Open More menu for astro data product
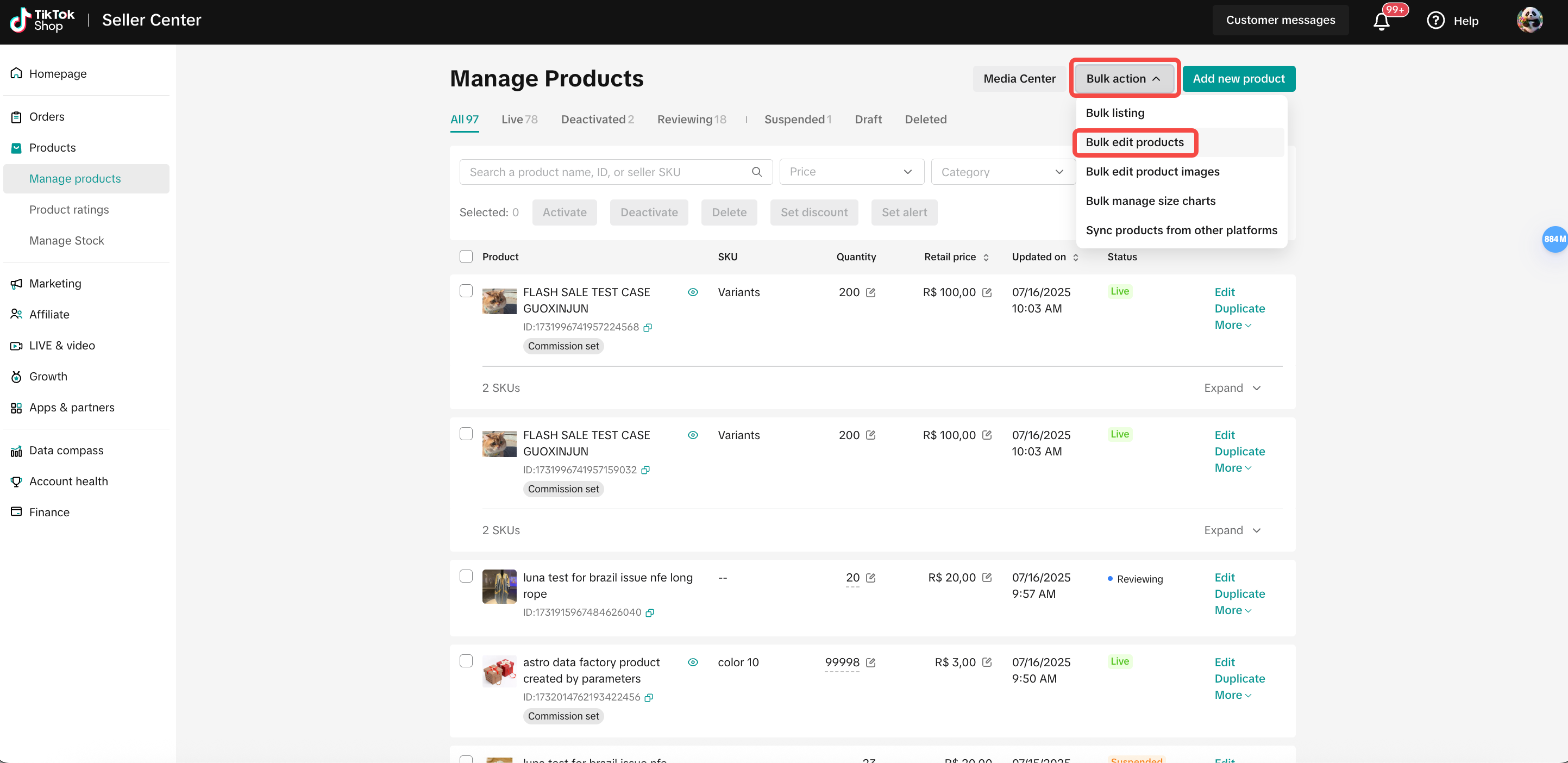 (x=1233, y=695)
